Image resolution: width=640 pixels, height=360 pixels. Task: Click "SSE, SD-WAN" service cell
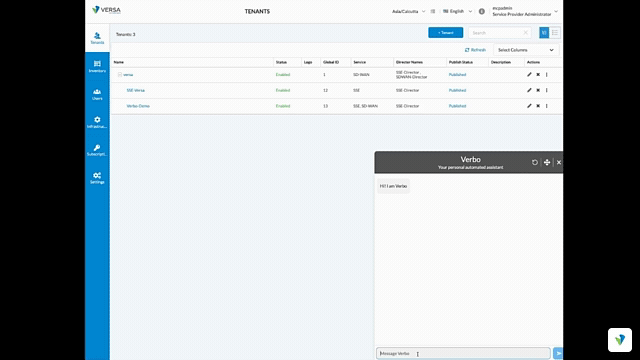(x=365, y=106)
